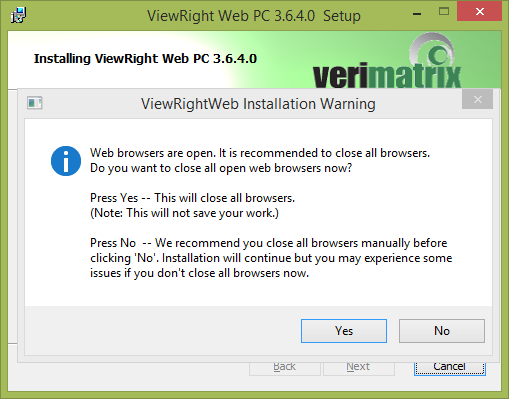
Task: Click the 'Press Yes -- This will close' text
Action: coord(192,198)
